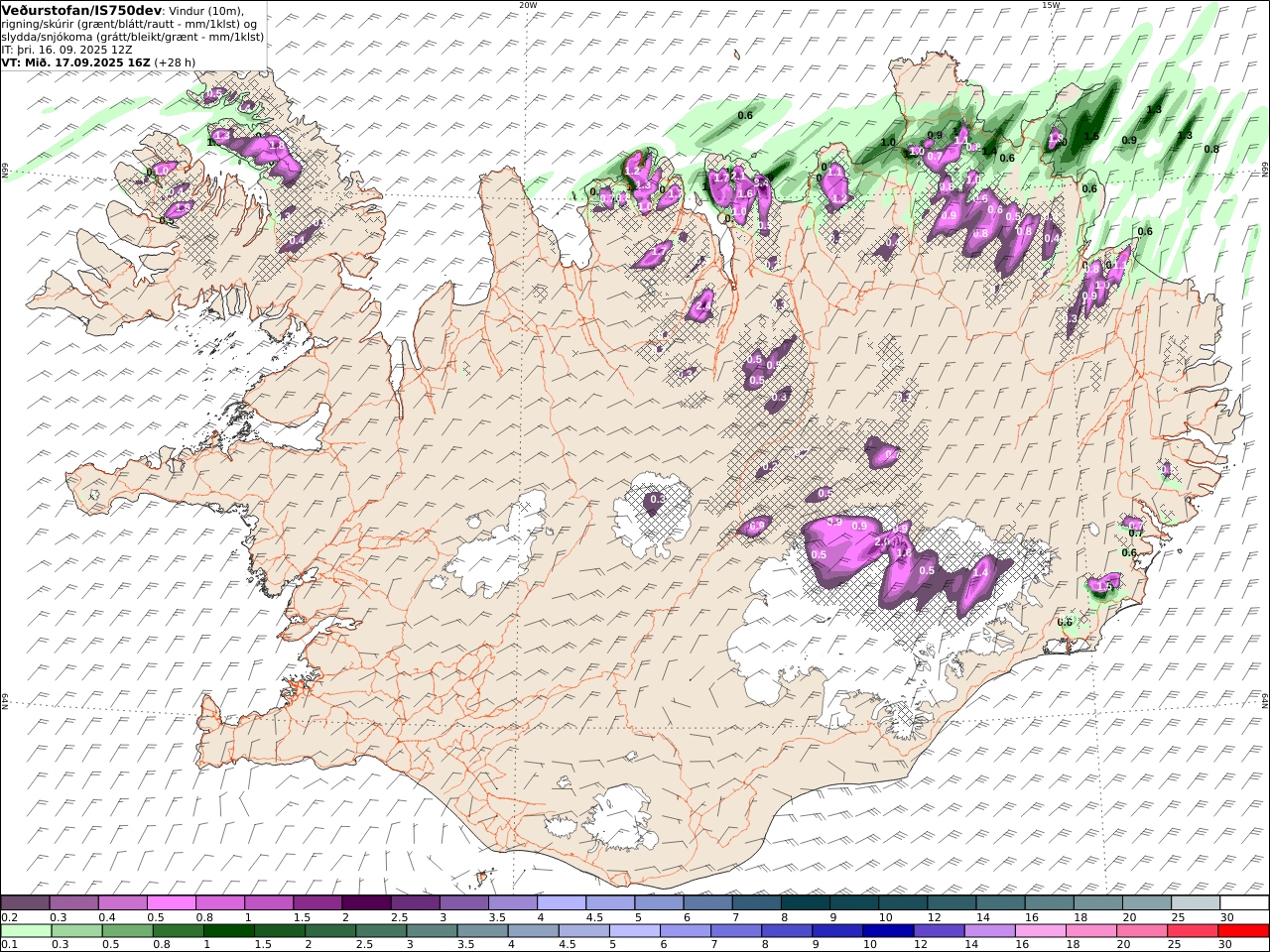
Task: Click the Veðurstofan/IS750dev map title
Action: tap(81, 10)
